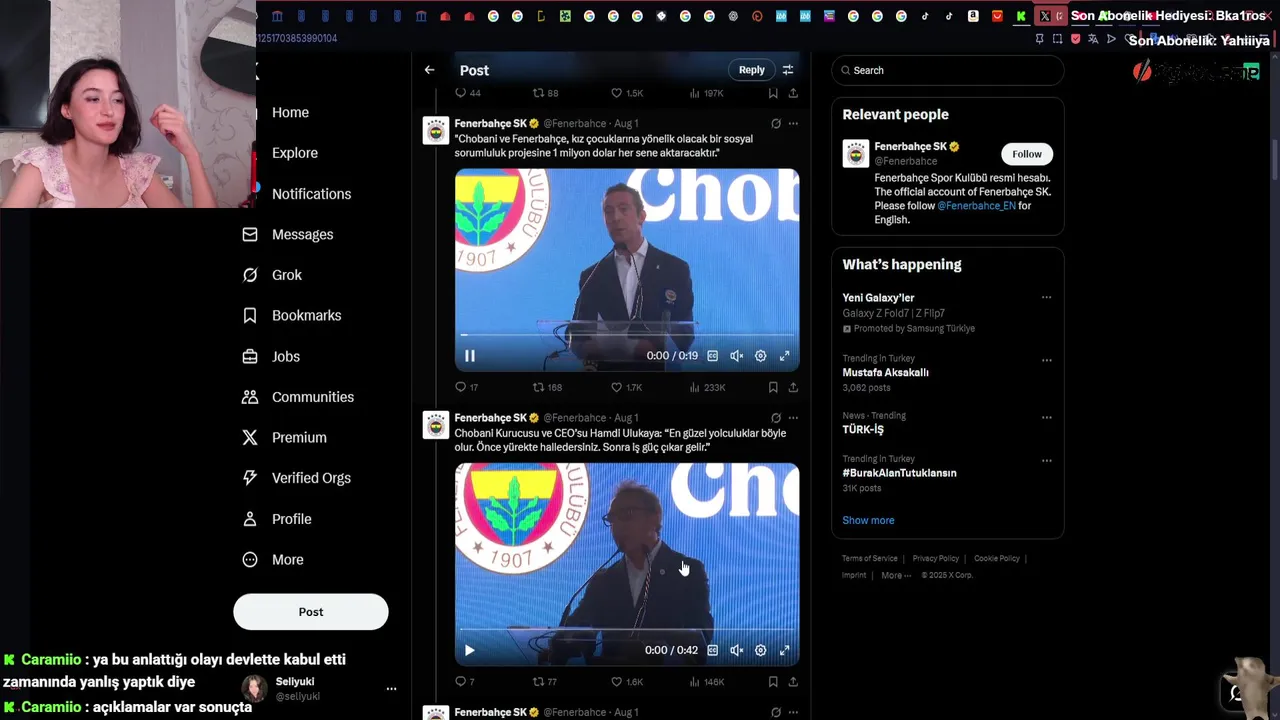
Task: Open Explore in the sidebar
Action: [x=295, y=153]
